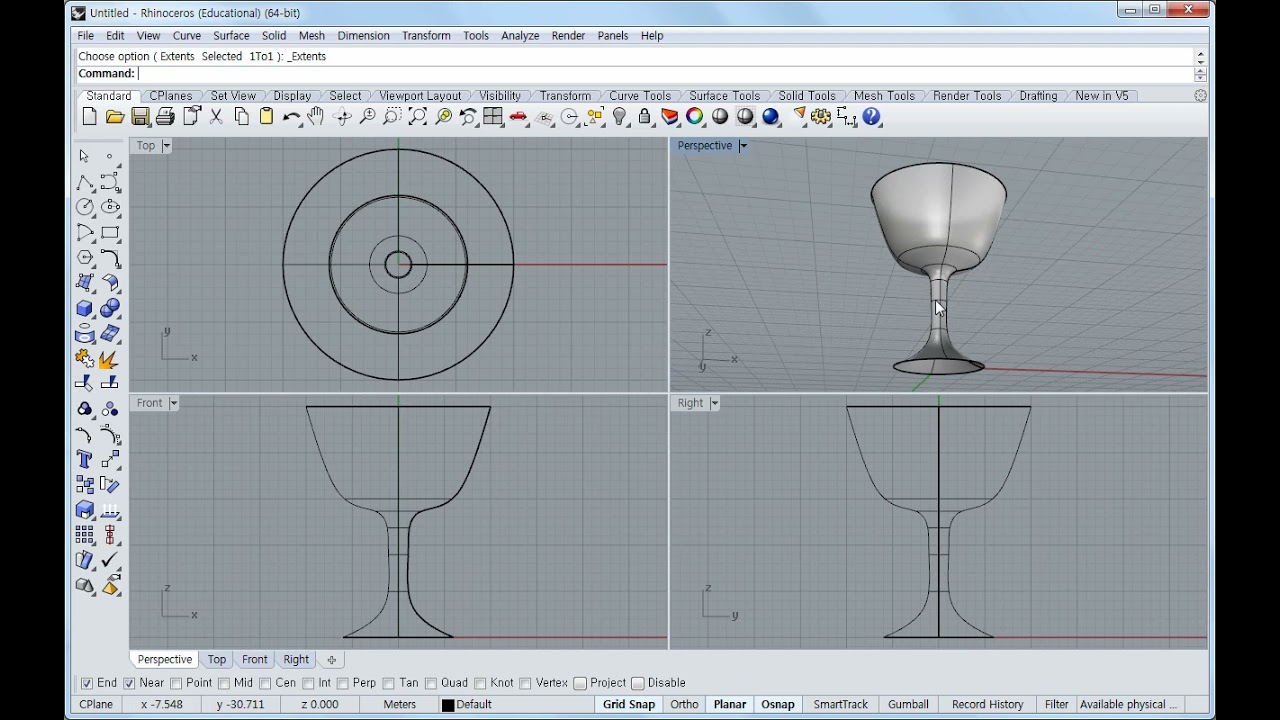Select the Rectangle tool in sidebar
Viewport: 1280px width, 720px height.
pyautogui.click(x=110, y=232)
